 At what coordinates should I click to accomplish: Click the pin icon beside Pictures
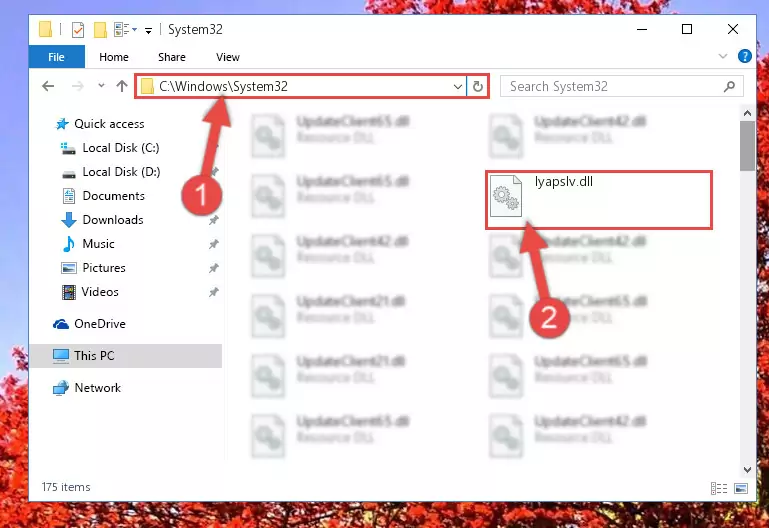point(213,268)
